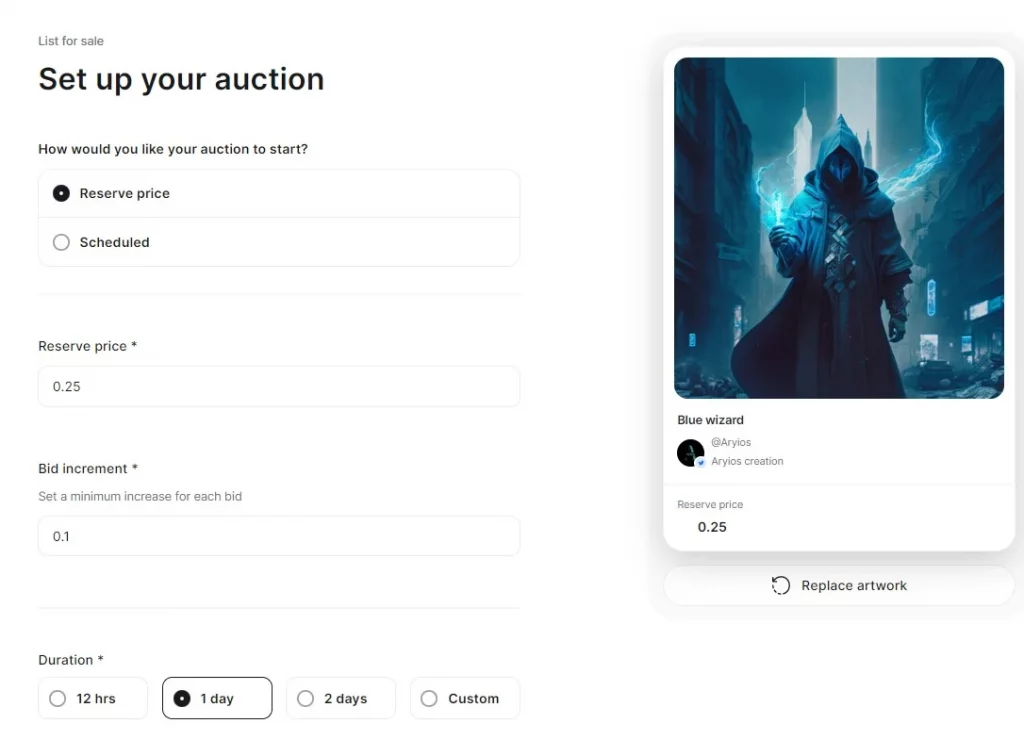Image resolution: width=1024 pixels, height=740 pixels.
Task: Click the replace artwork circular arrow icon
Action: [x=781, y=586]
